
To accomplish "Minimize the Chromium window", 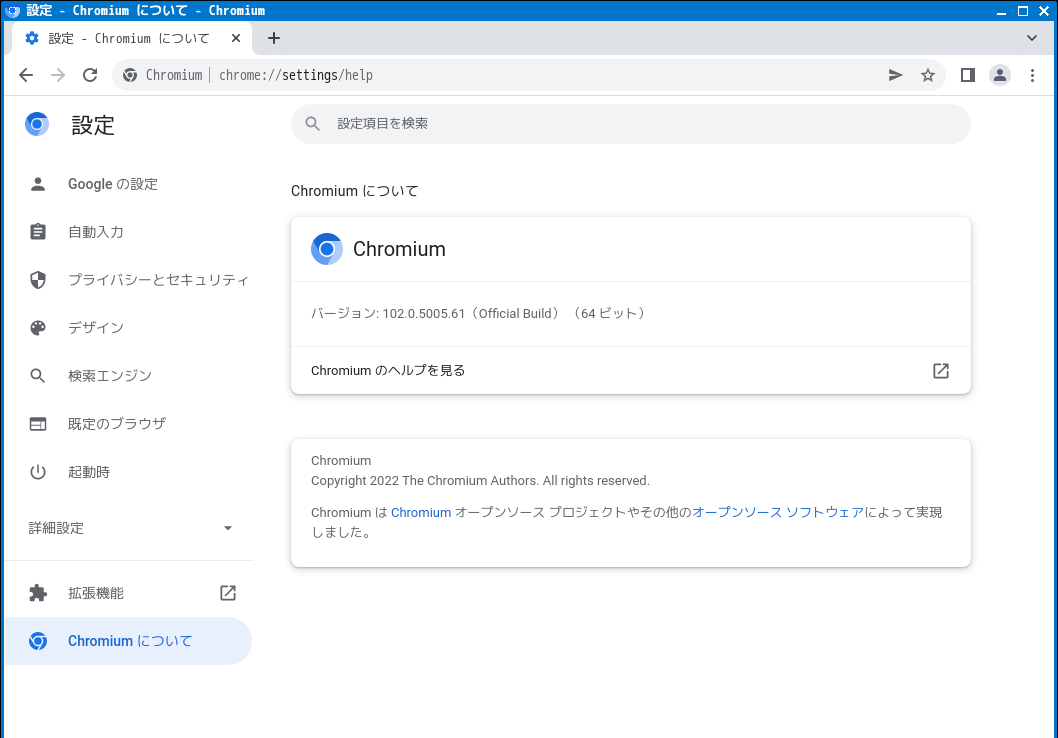I will pos(1001,11).
